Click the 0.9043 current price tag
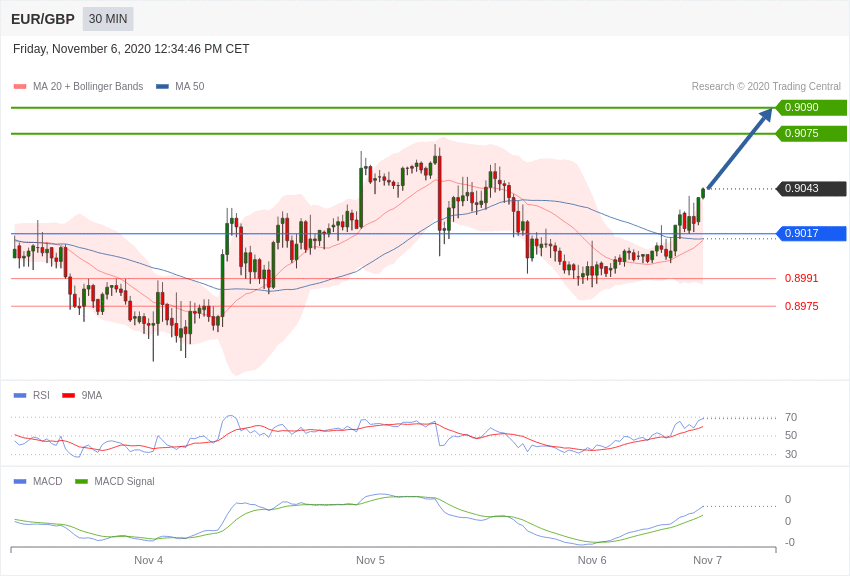This screenshot has width=850, height=576. [811, 189]
